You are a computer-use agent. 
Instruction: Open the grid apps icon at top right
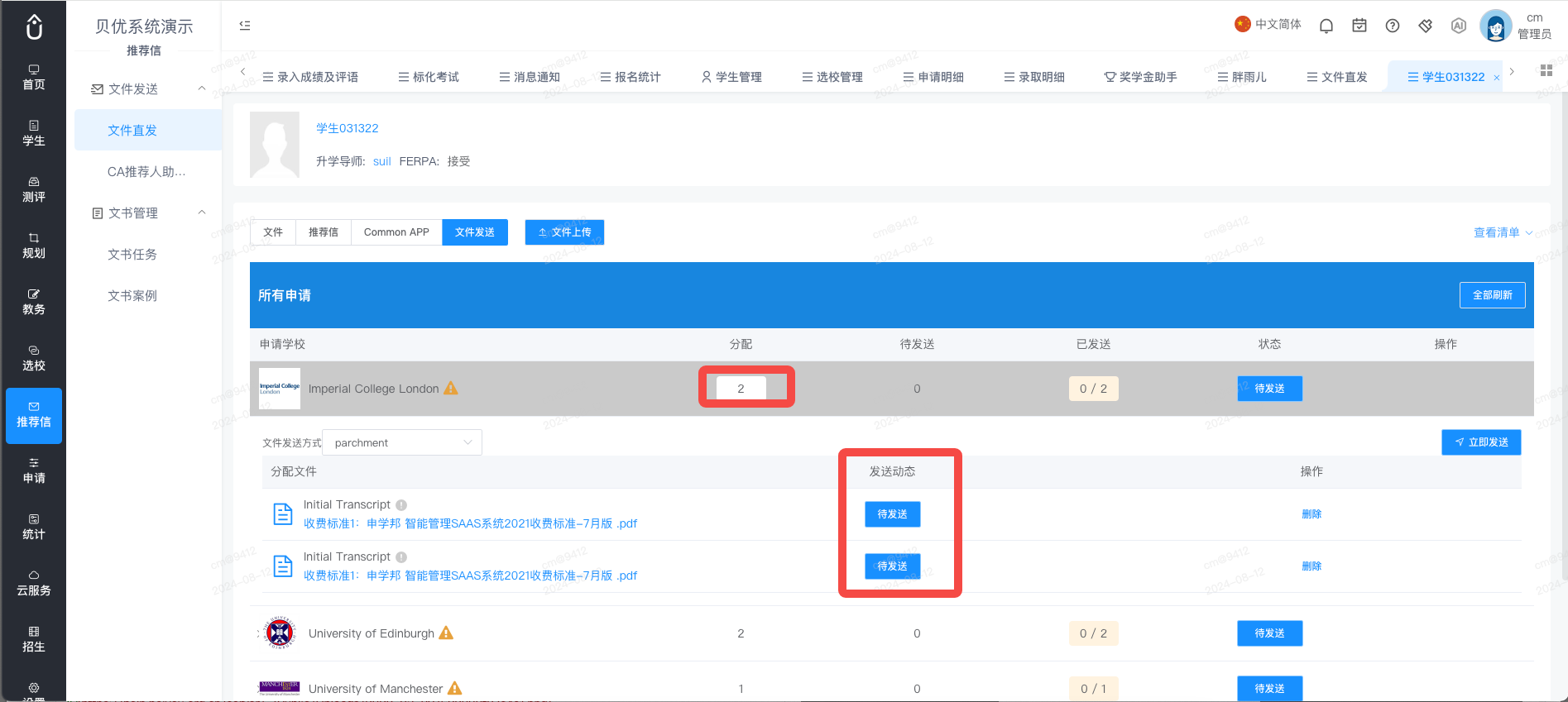coord(1546,71)
